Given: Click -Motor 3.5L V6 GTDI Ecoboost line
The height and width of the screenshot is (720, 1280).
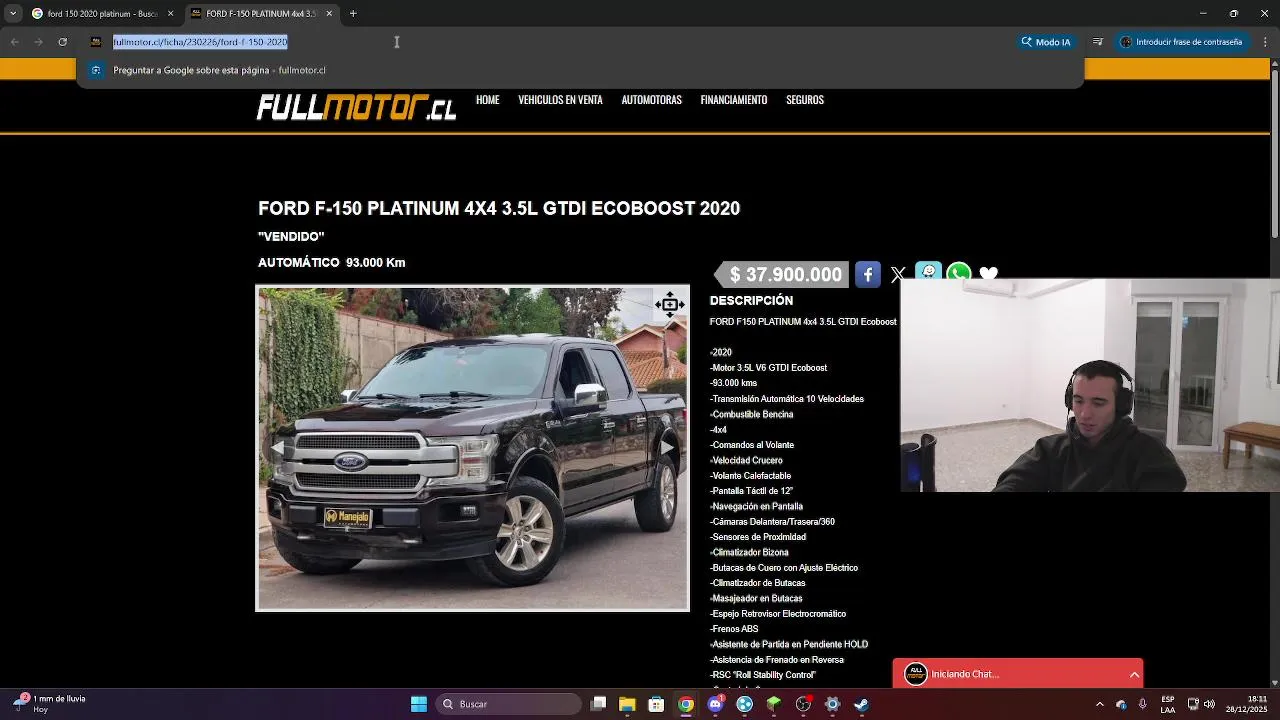Looking at the screenshot, I should point(768,368).
